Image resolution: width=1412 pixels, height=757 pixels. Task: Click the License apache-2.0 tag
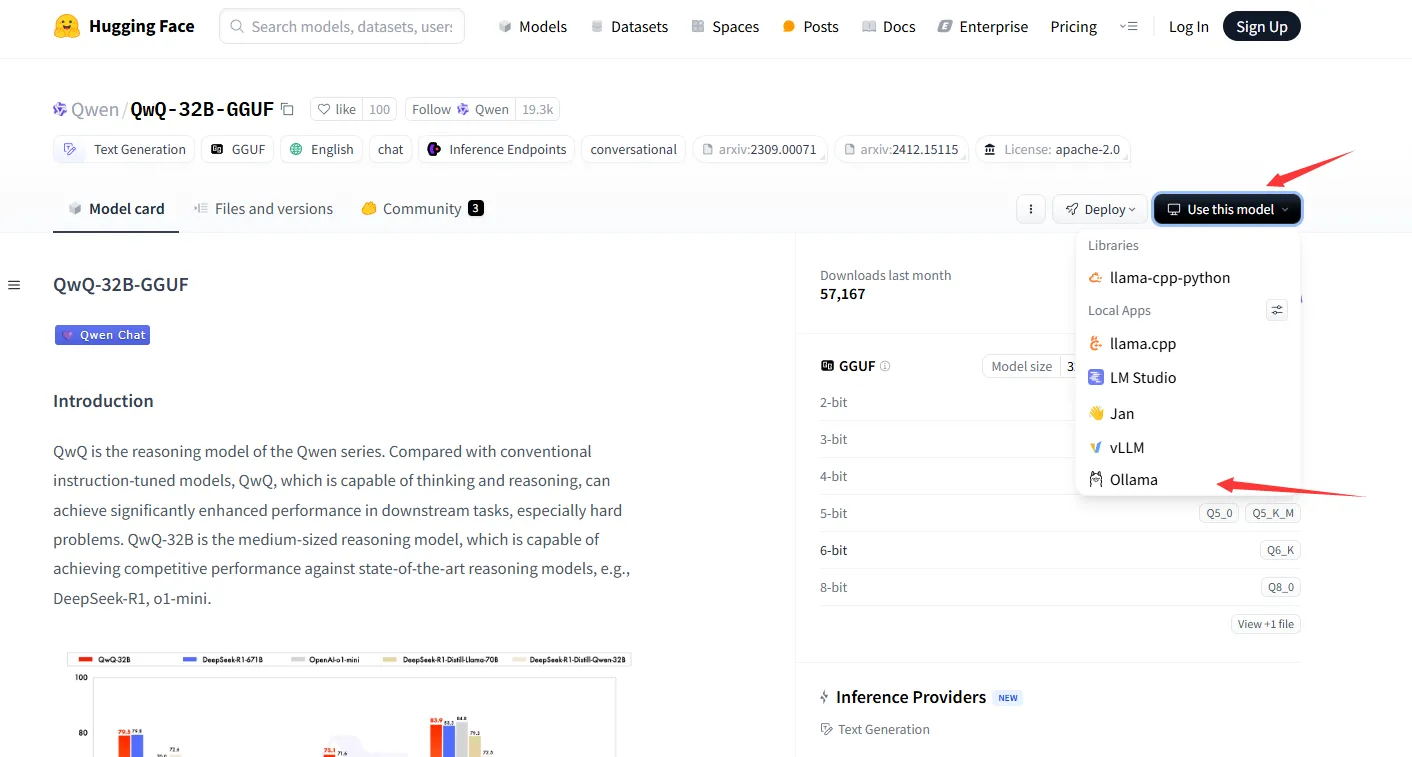pyautogui.click(x=1053, y=149)
